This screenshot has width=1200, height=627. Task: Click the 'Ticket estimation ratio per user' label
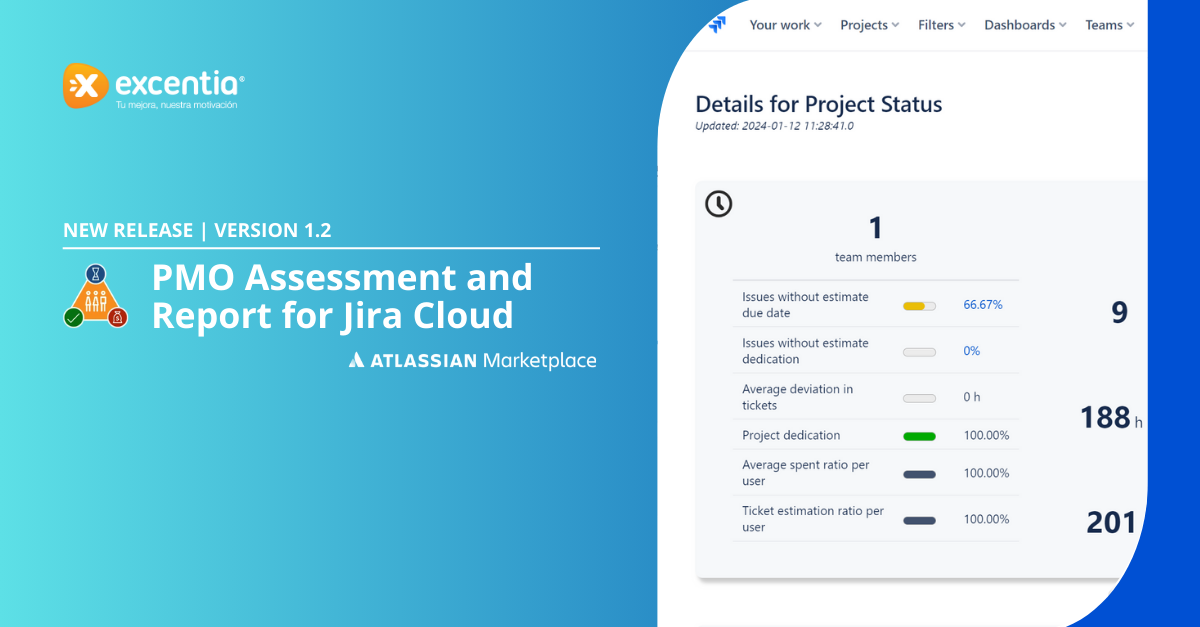[813, 519]
